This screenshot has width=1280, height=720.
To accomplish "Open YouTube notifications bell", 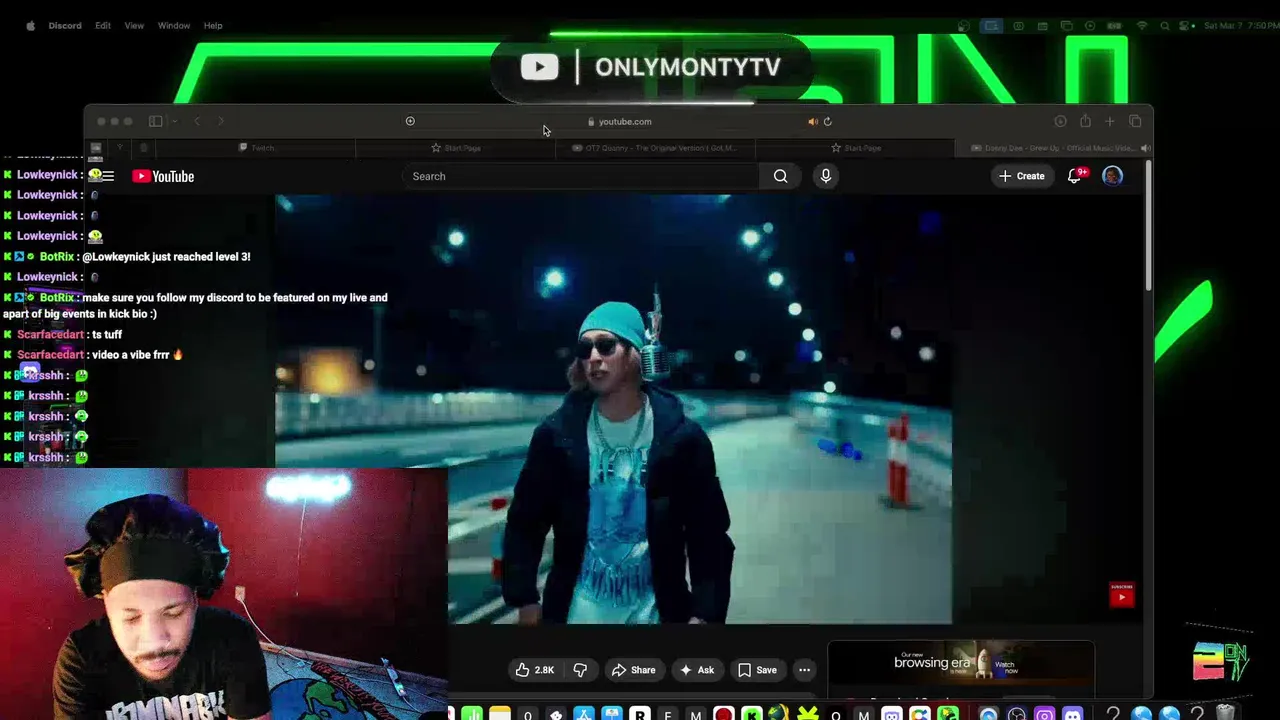I will (1075, 176).
